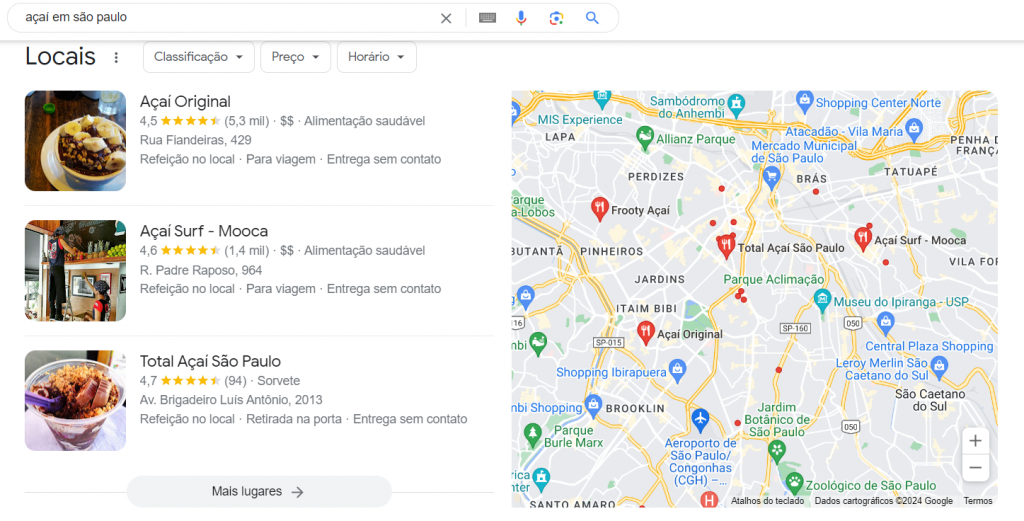
Task: Click the Dados cartográficos ©2024 Google text
Action: point(884,501)
